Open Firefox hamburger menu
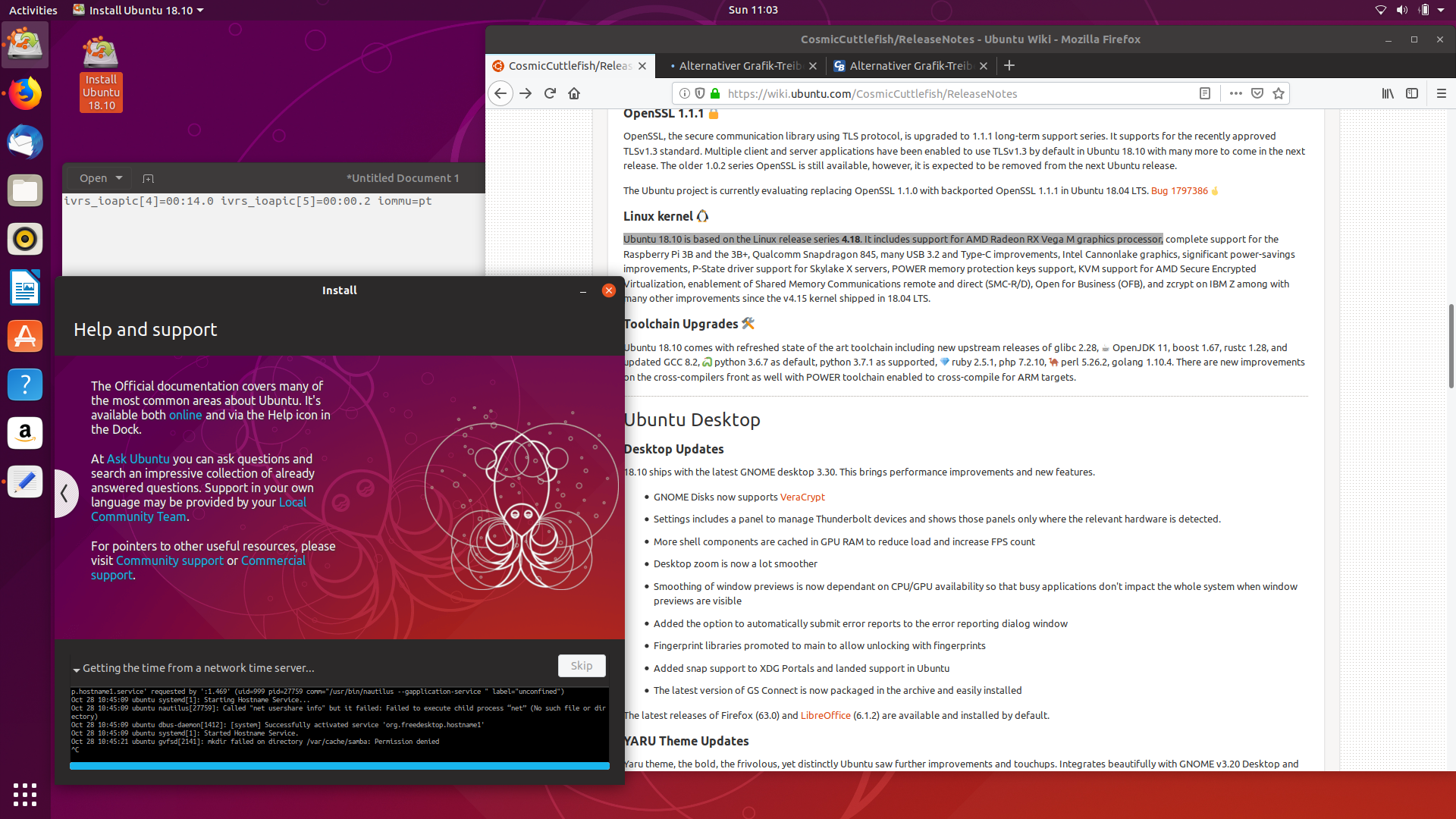The height and width of the screenshot is (819, 1456). [1442, 93]
